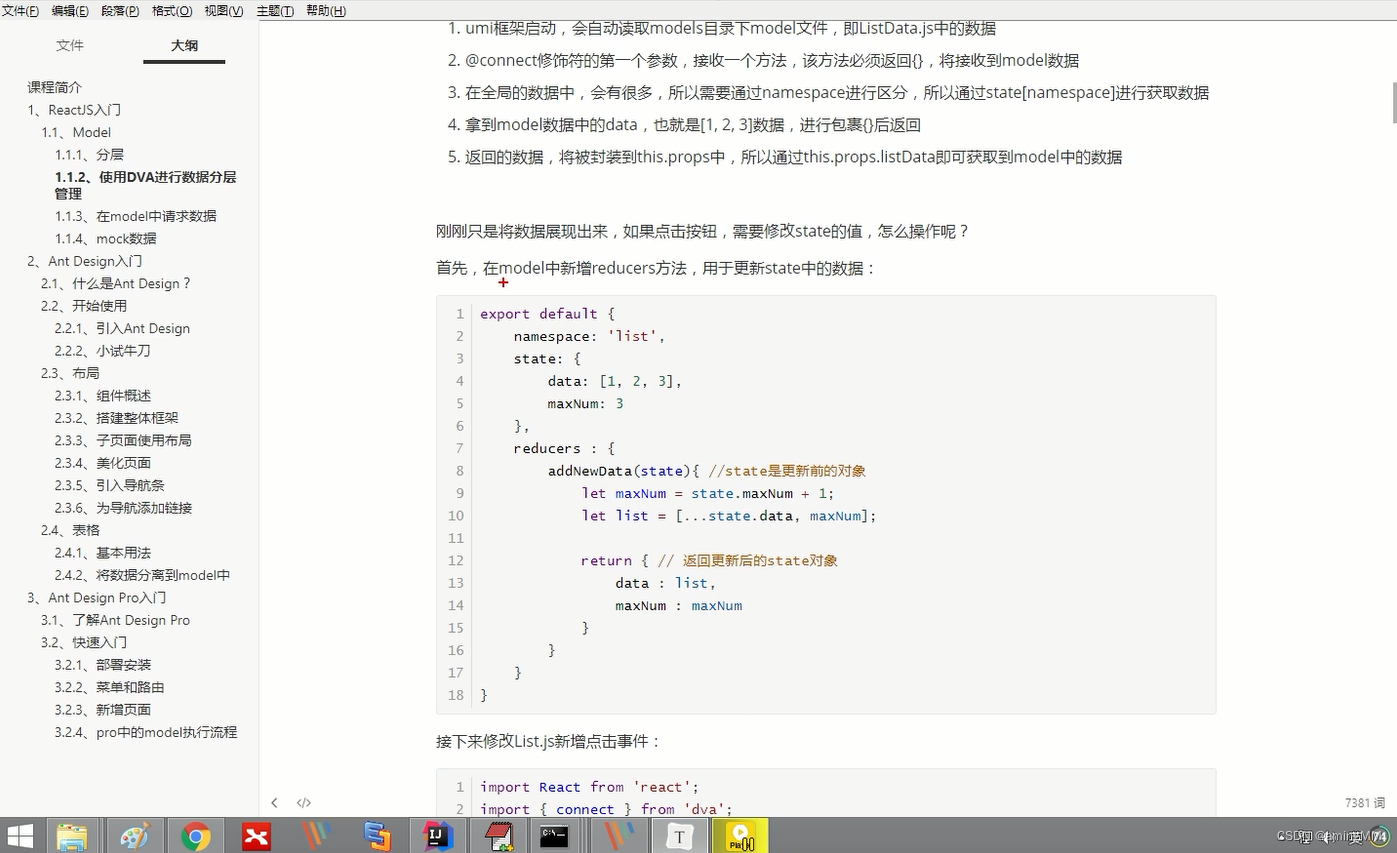Image resolution: width=1397 pixels, height=853 pixels.
Task: Open the red notepad app in the taskbar
Action: coord(498,836)
